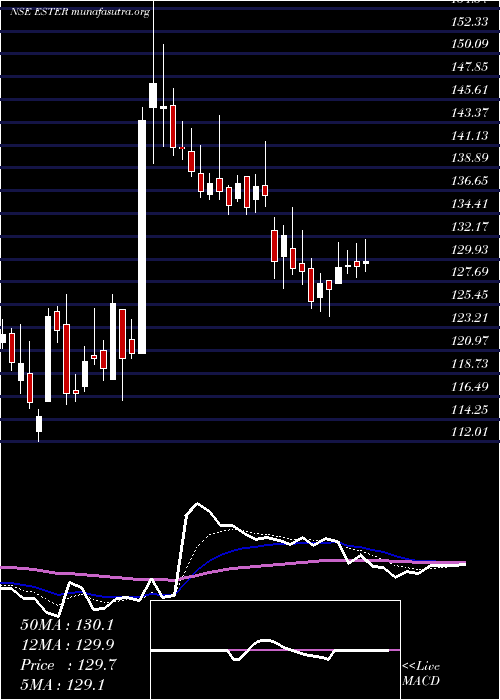Viewport: 500px width, 700px height.
Task: Select the price label 150.09
Action: point(469,44)
